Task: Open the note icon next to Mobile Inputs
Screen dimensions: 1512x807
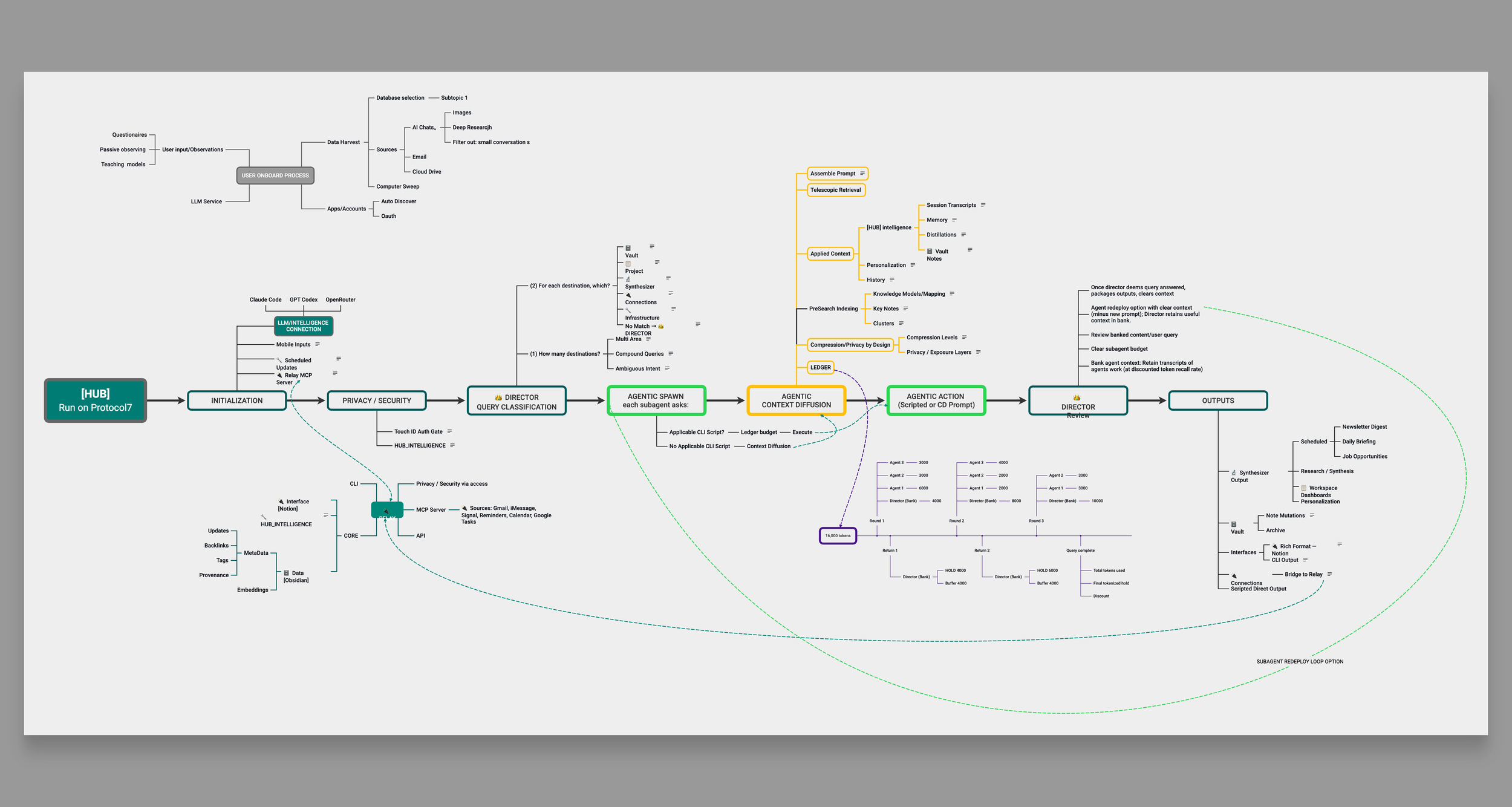Action: click(318, 344)
